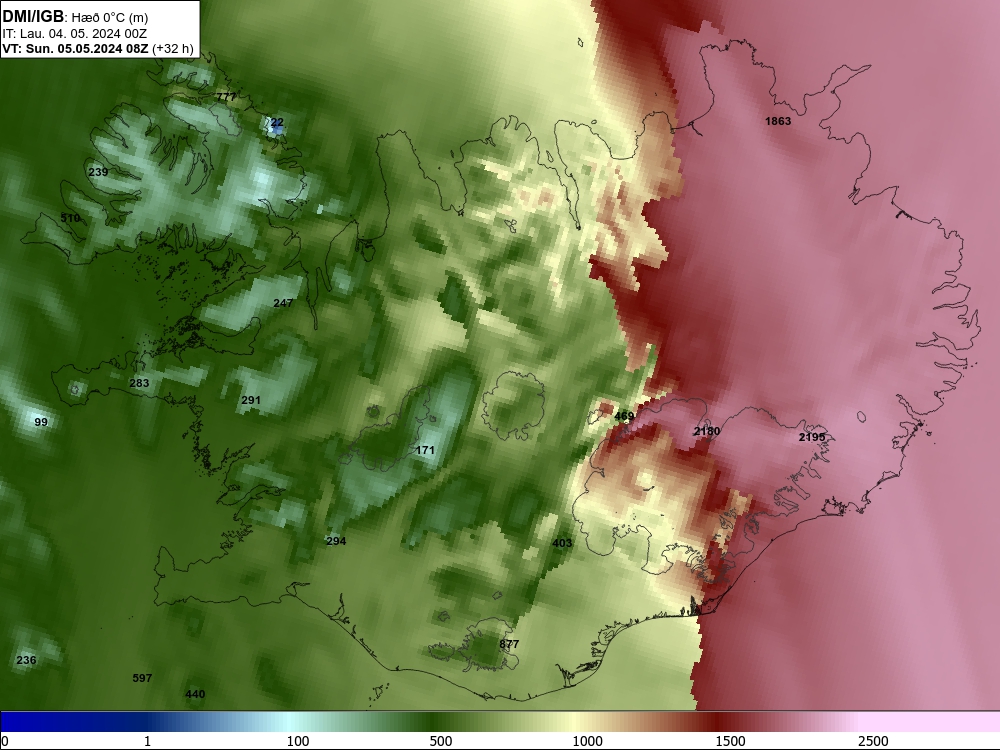Click the 291 map label
Viewport: 1000px width, 750px height.
pyautogui.click(x=251, y=401)
